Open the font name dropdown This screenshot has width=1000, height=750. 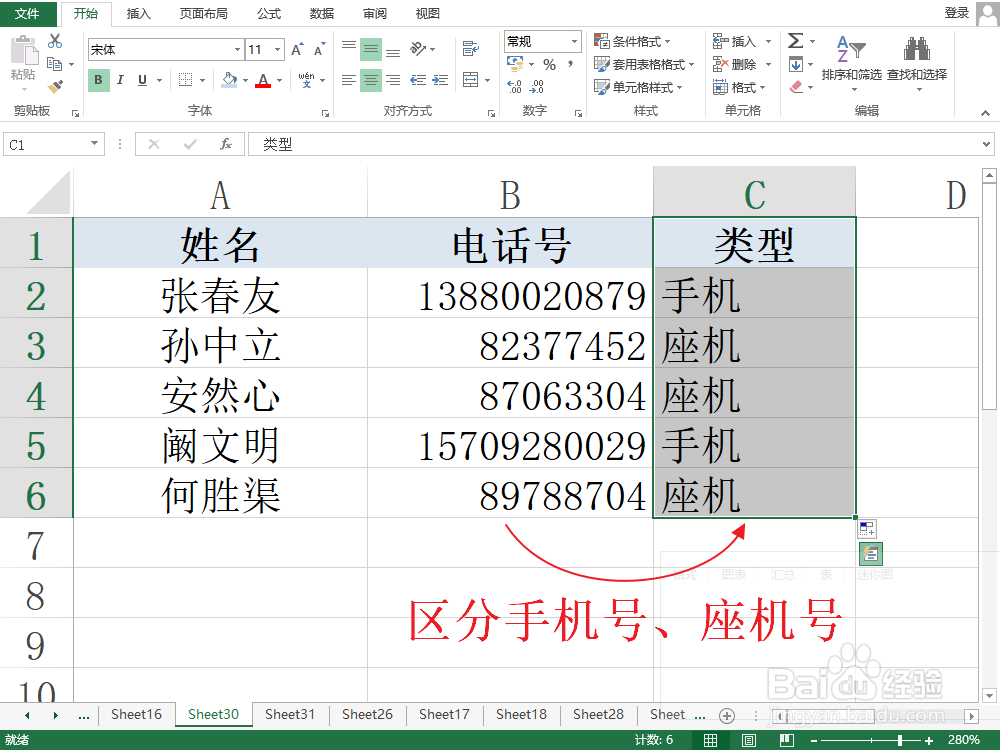click(x=165, y=48)
